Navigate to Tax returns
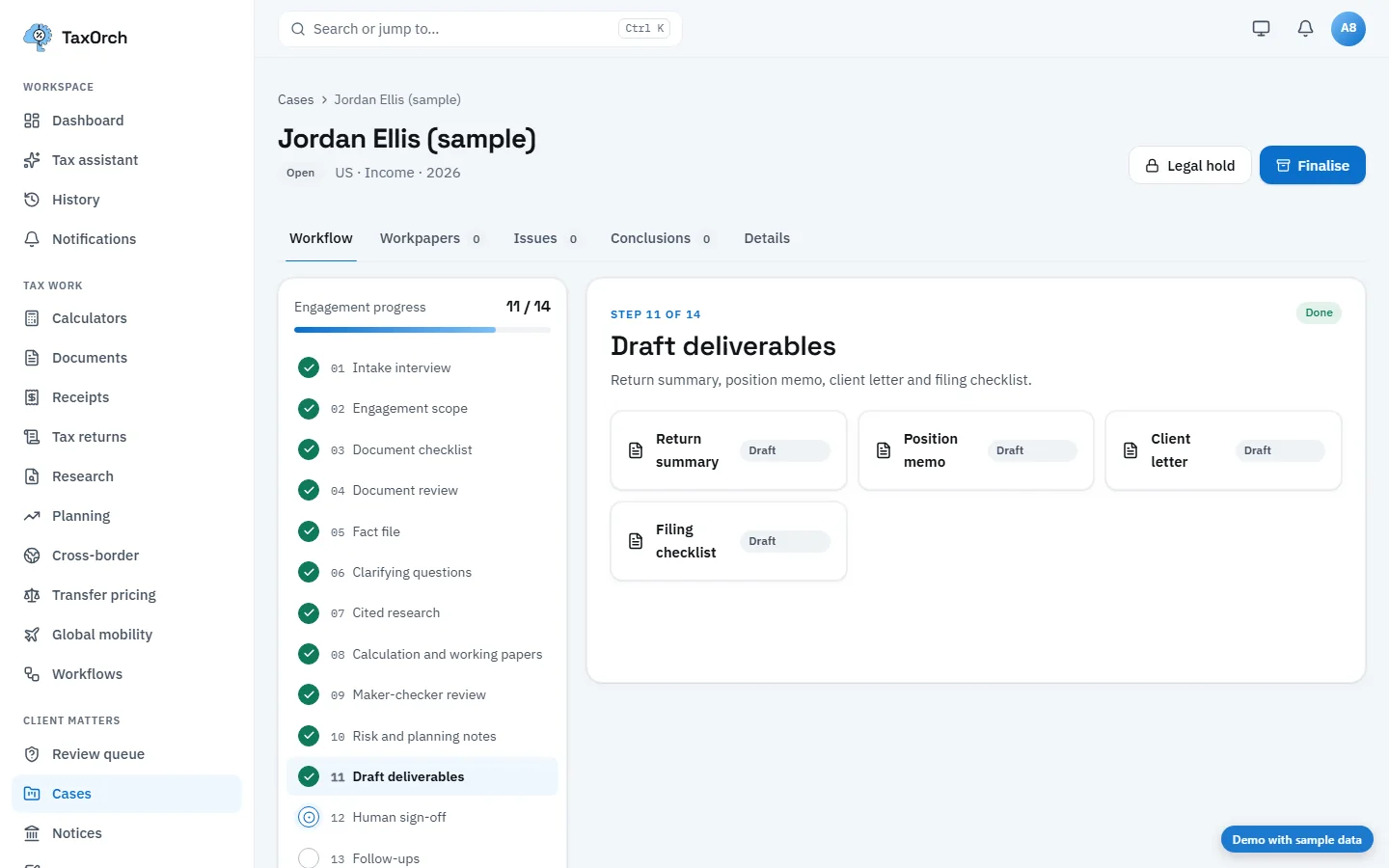 [x=126, y=437]
